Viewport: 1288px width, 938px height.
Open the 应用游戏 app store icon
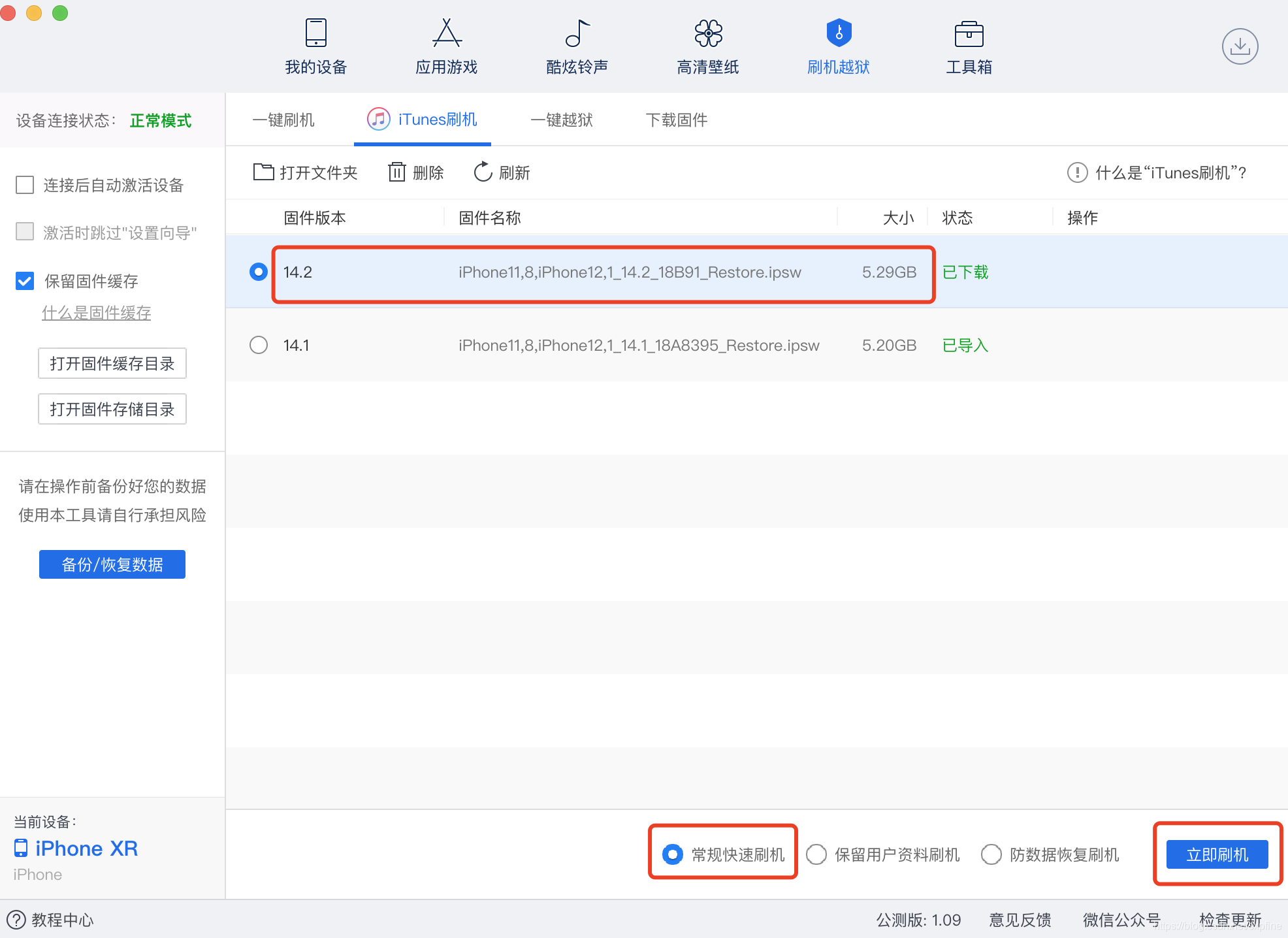pyautogui.click(x=447, y=34)
